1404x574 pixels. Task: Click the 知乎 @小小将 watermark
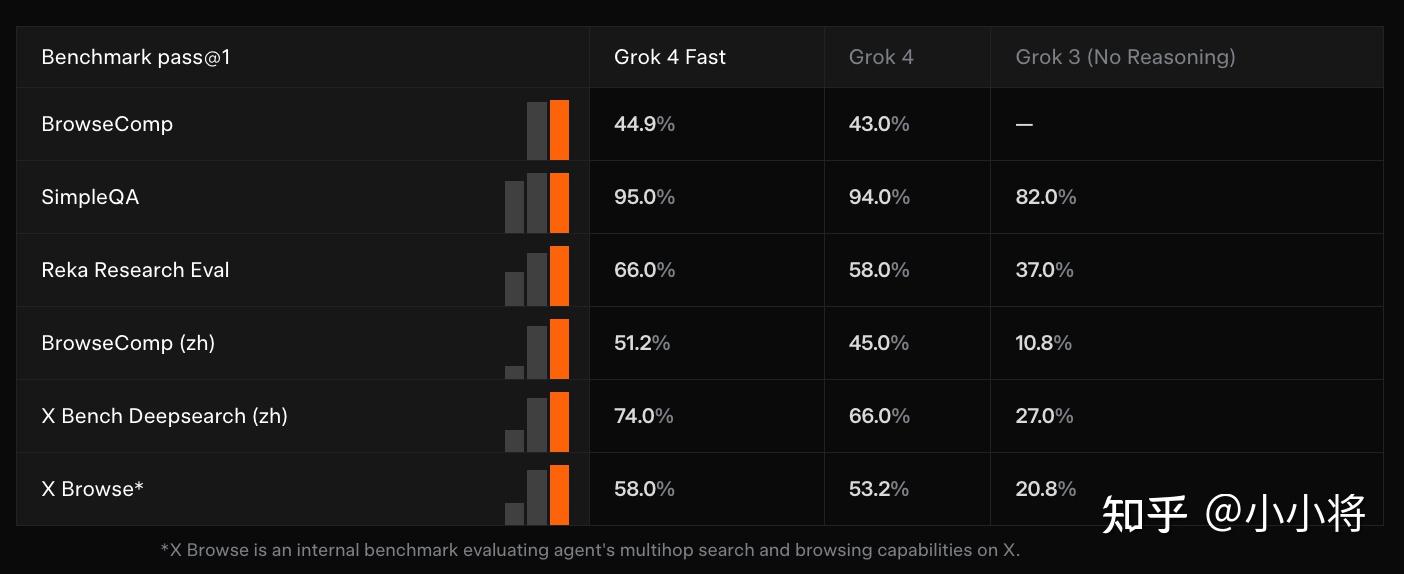pyautogui.click(x=1233, y=513)
